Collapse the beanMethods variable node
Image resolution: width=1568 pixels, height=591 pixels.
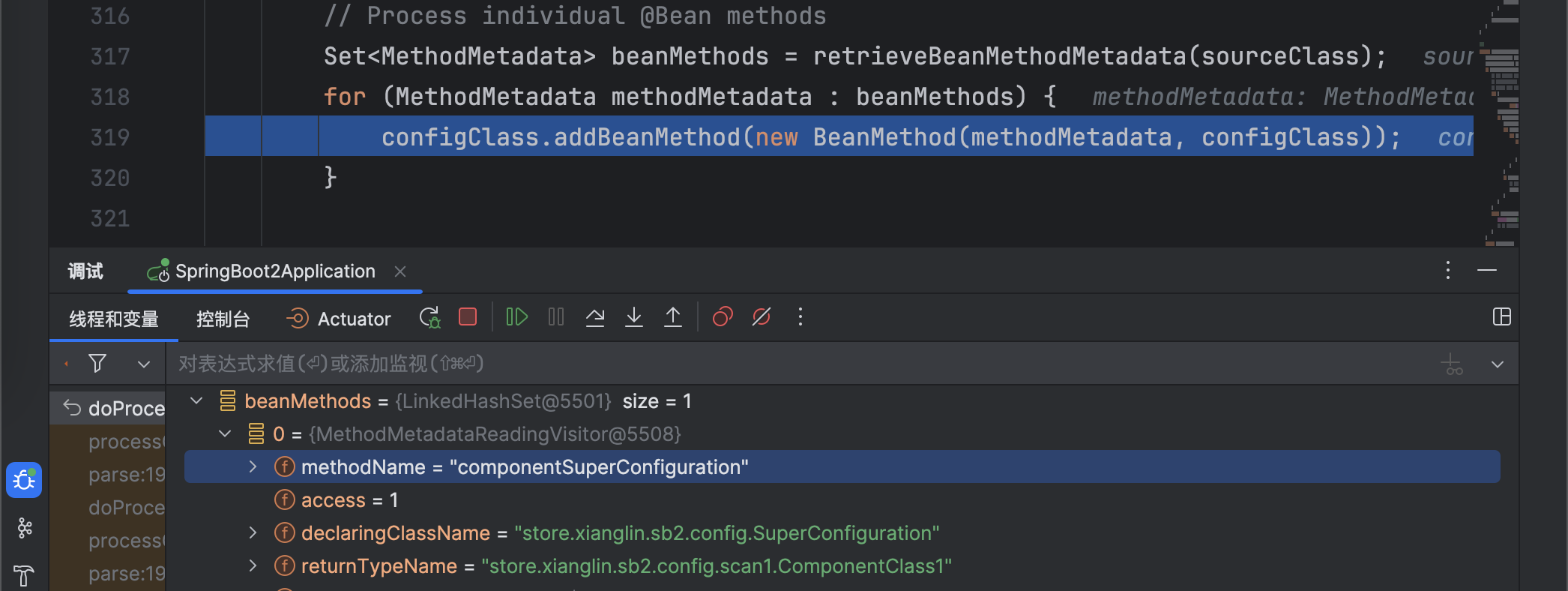196,400
